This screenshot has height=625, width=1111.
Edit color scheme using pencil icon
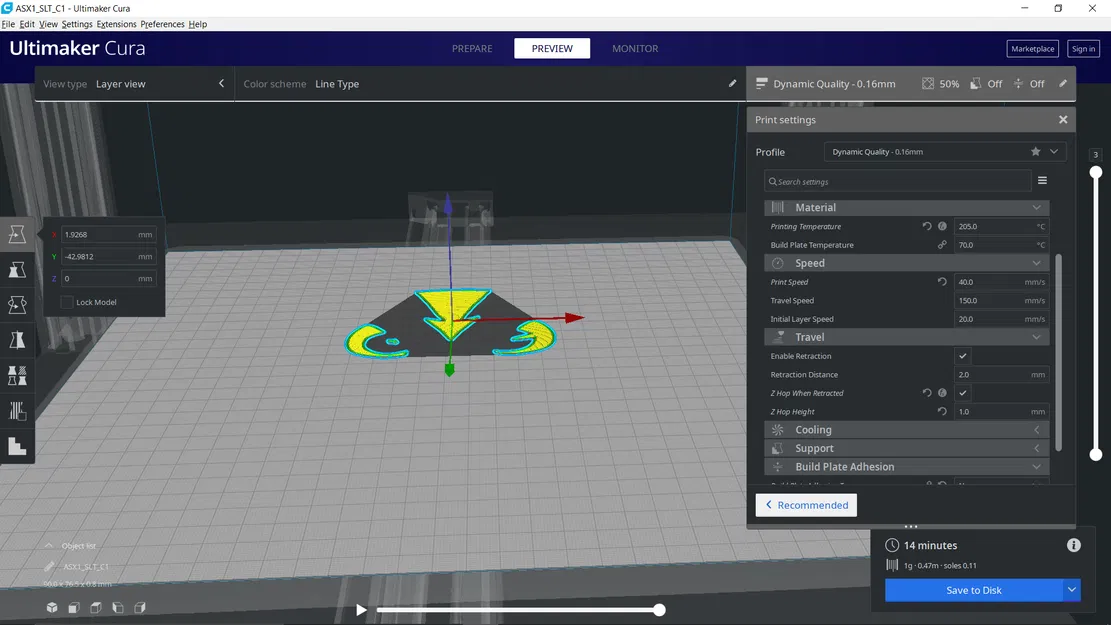pyautogui.click(x=732, y=84)
